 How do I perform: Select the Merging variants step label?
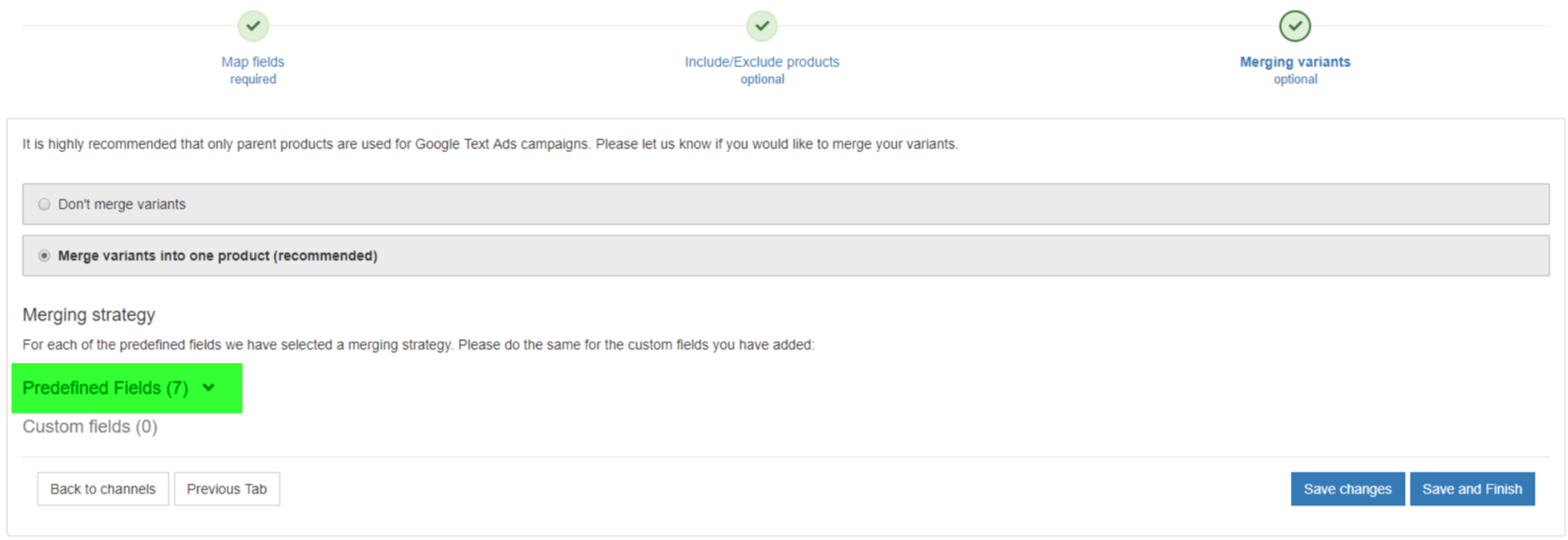[1295, 62]
